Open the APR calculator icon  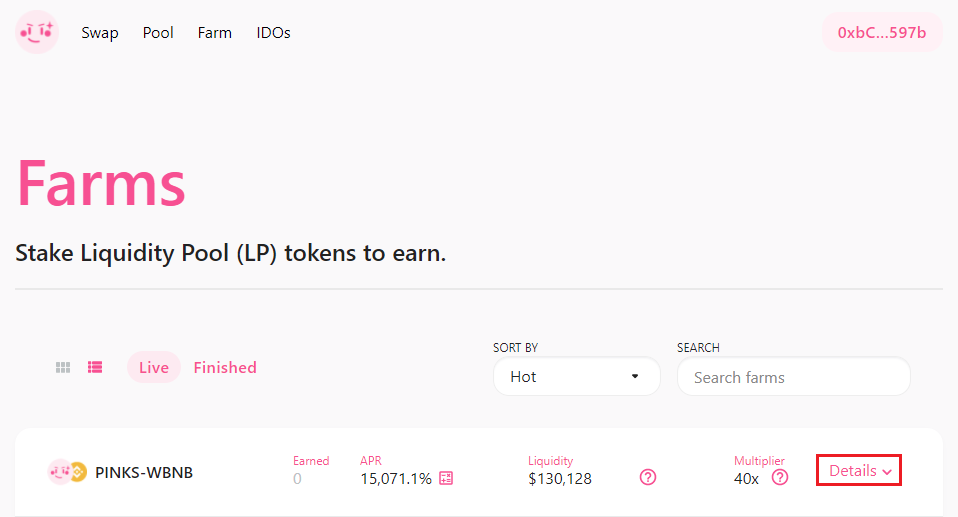pyautogui.click(x=446, y=479)
